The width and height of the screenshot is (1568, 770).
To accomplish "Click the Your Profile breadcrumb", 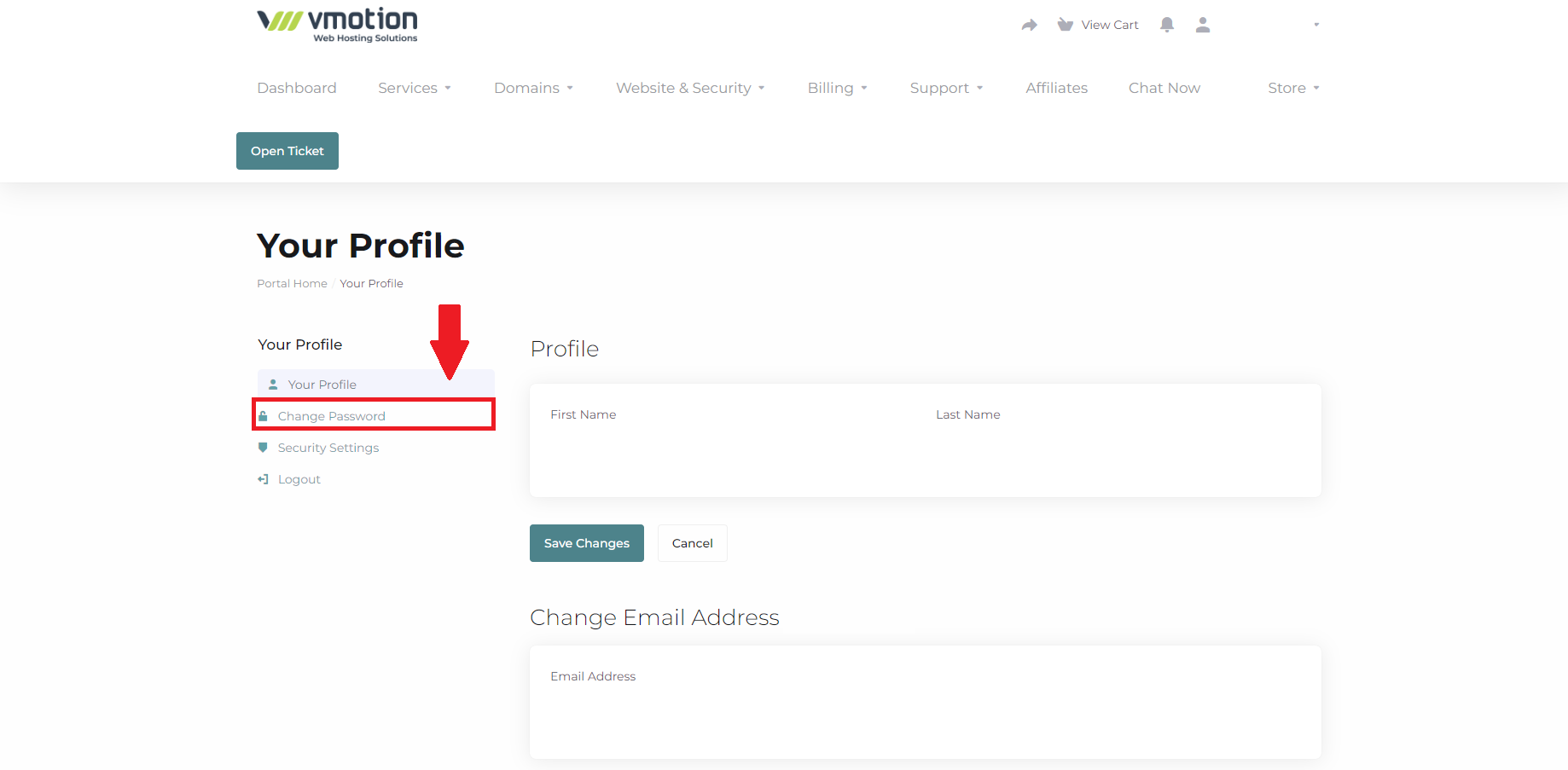I will [371, 283].
